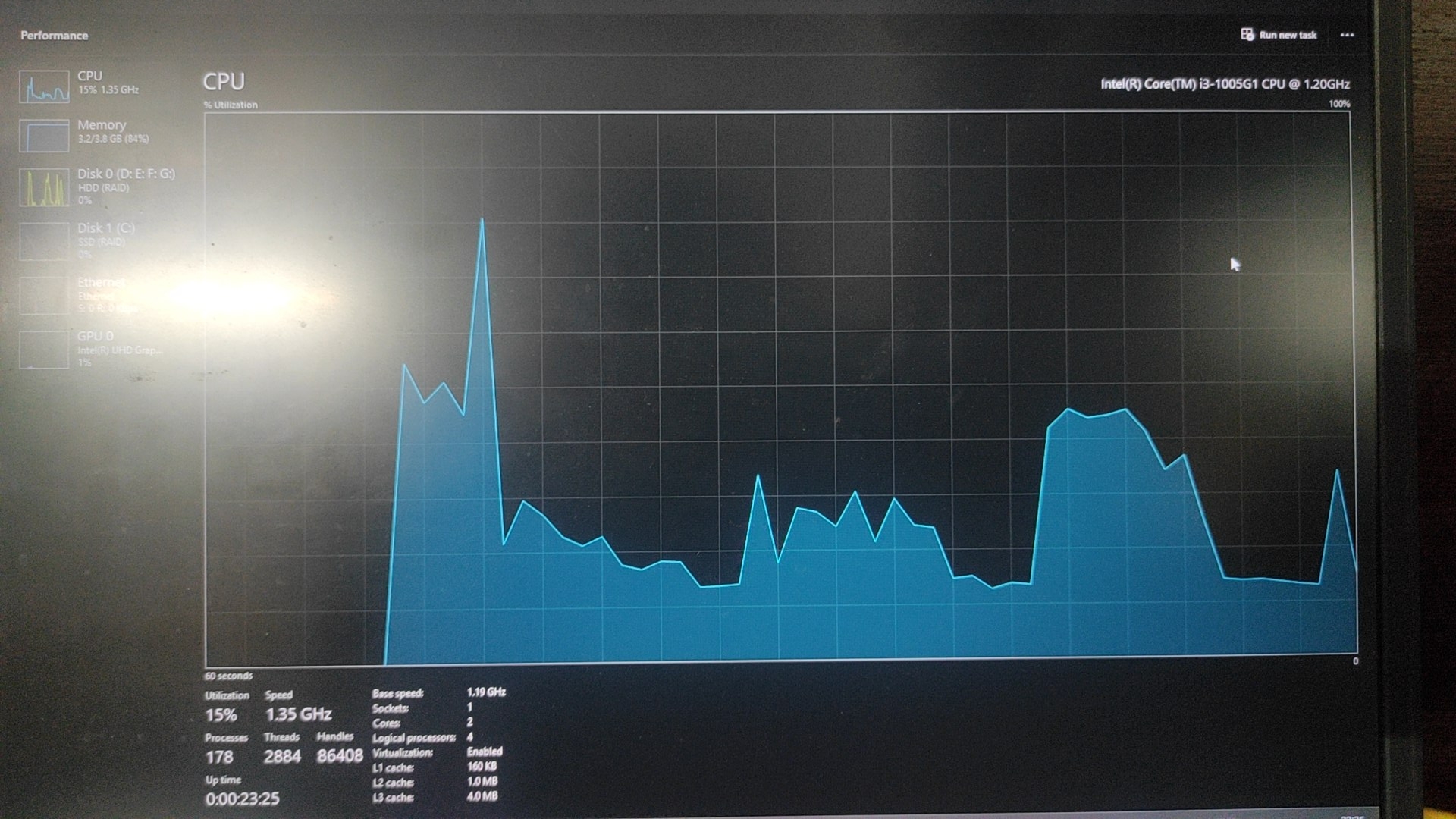
Task: Show the GPU 0 Intel UHD Graphics page
Action: tap(119, 350)
